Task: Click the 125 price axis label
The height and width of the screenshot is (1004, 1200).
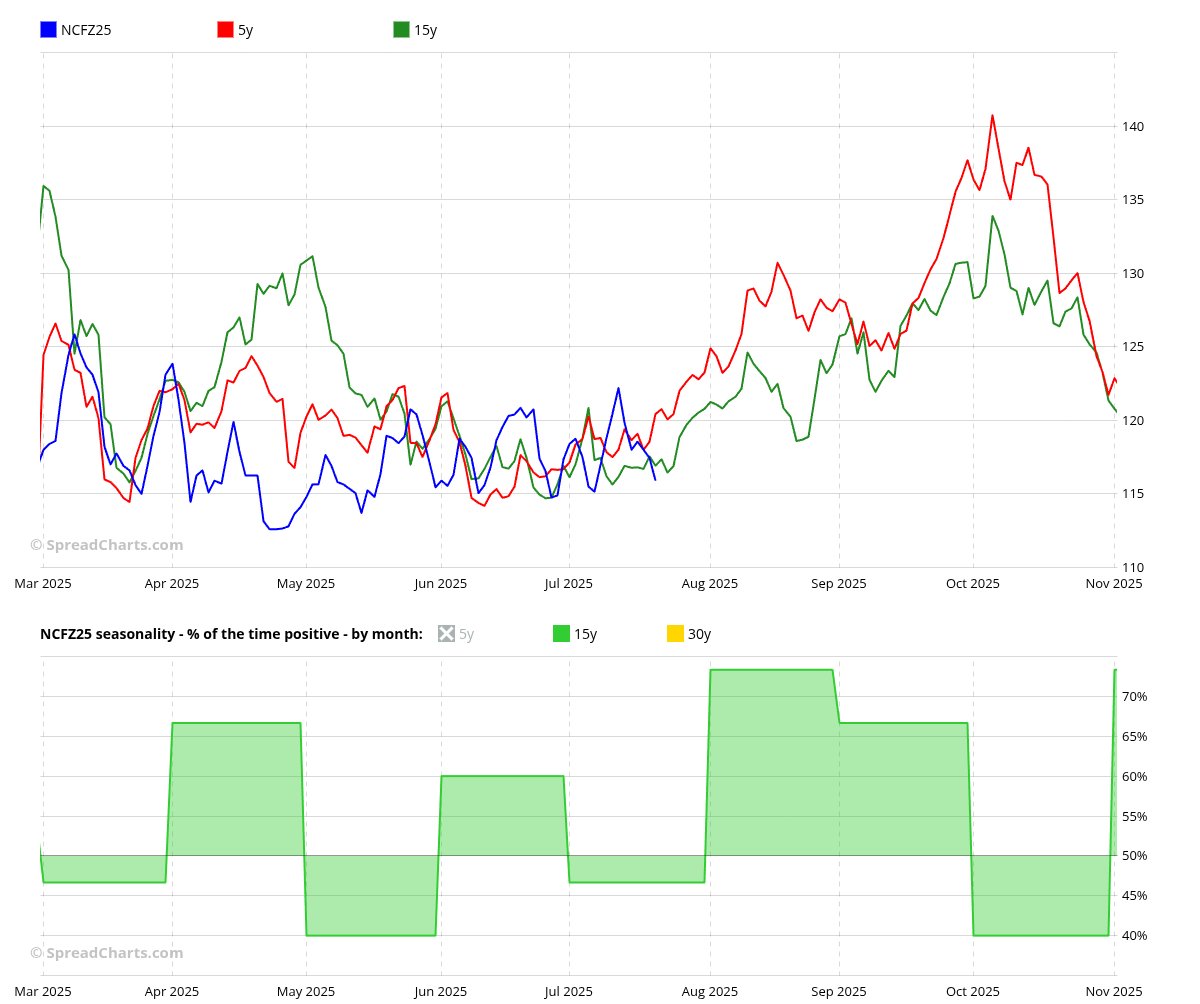Action: tap(1134, 347)
